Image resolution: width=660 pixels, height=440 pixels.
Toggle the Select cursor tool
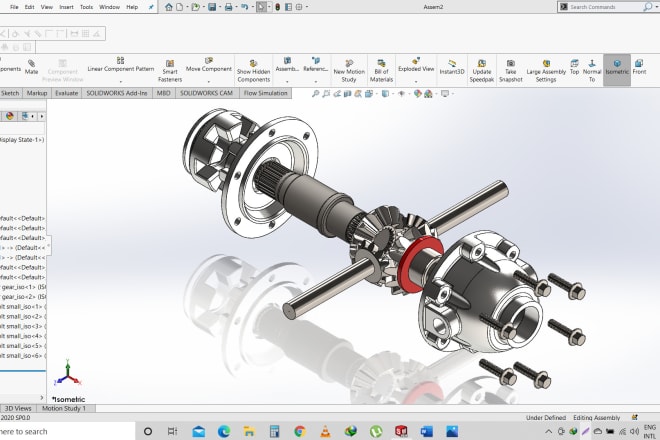[261, 7]
